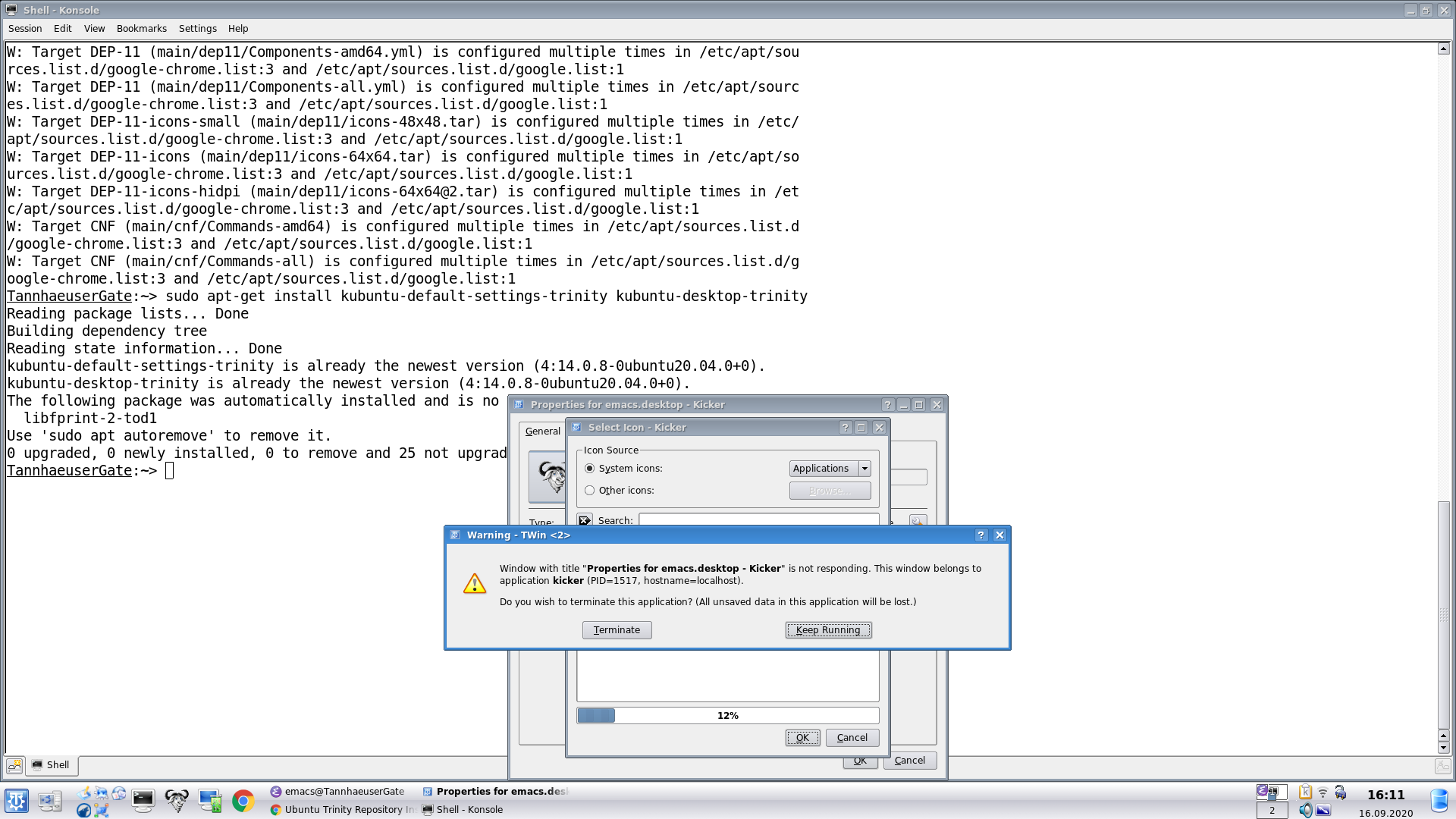Image resolution: width=1456 pixels, height=819 pixels.
Task: Click the Konsole scrollbar down arrow at bottom
Action: (x=1444, y=748)
